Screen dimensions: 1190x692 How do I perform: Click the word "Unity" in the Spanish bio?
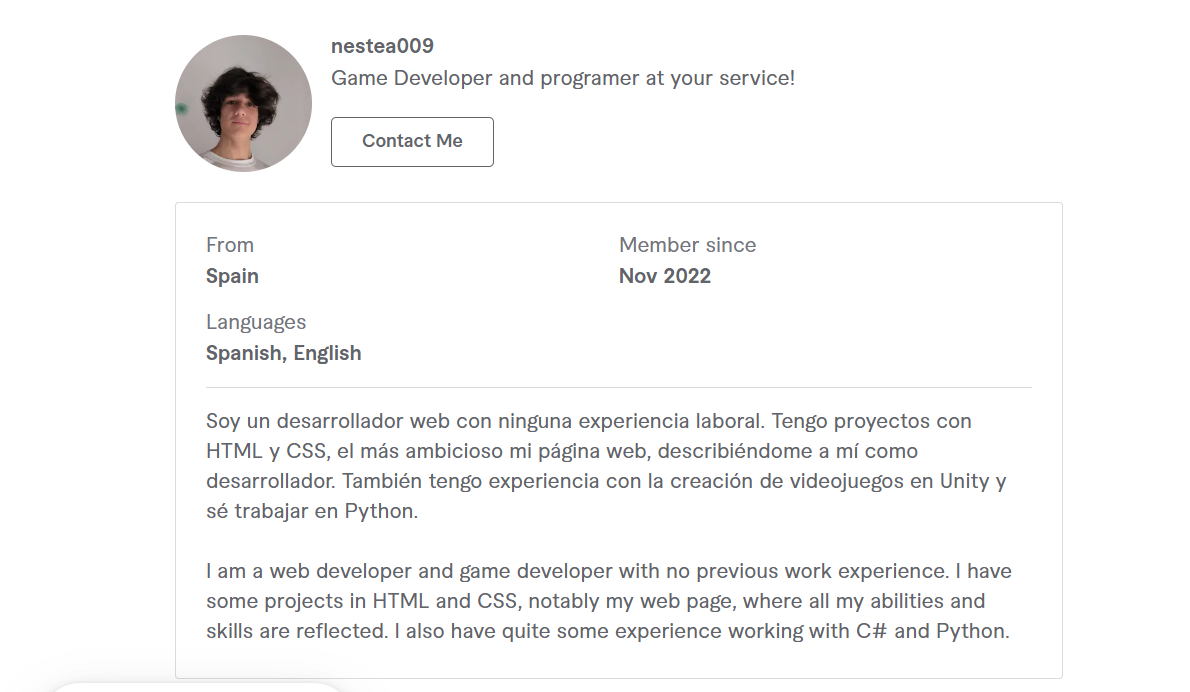pyautogui.click(x=964, y=481)
